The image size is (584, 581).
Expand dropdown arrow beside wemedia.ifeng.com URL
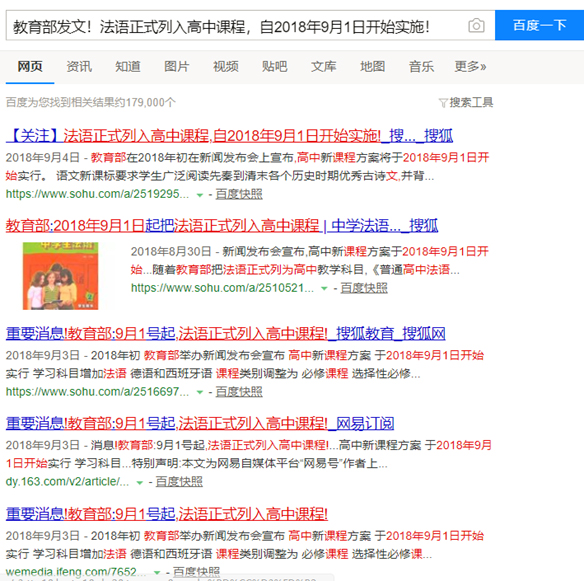pos(157,572)
